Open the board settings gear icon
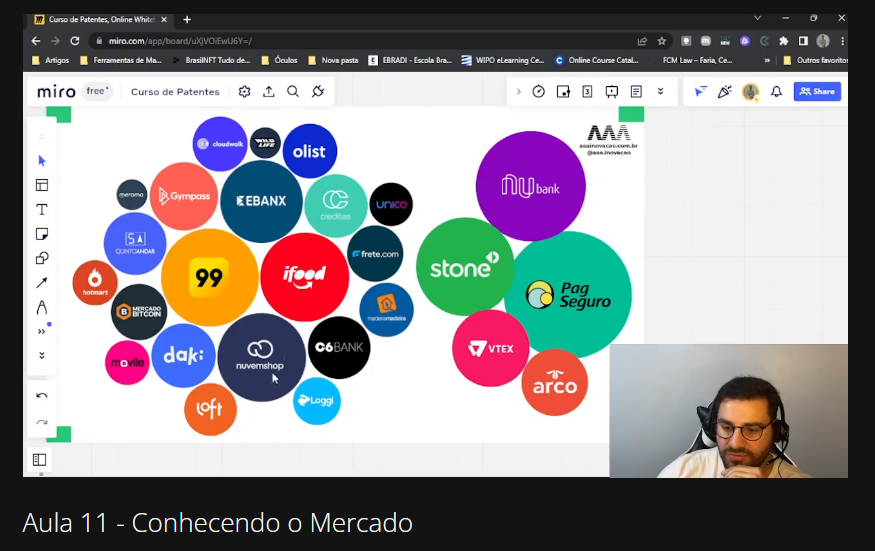This screenshot has width=875, height=551. (x=244, y=92)
